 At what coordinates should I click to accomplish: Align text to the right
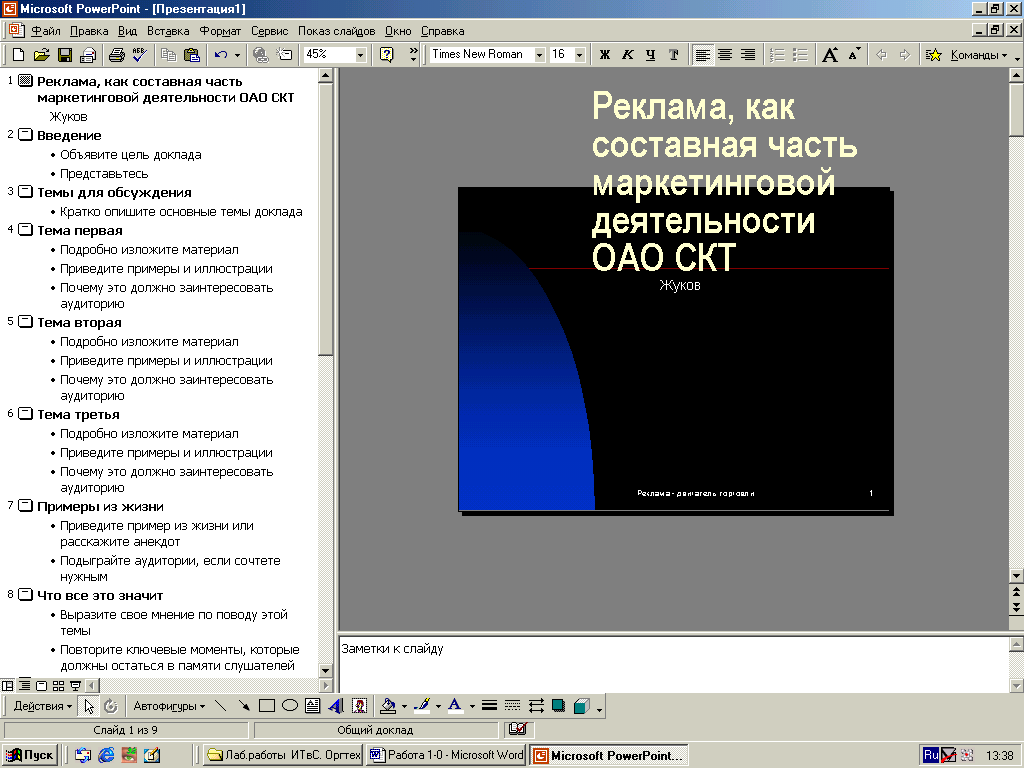click(x=748, y=55)
